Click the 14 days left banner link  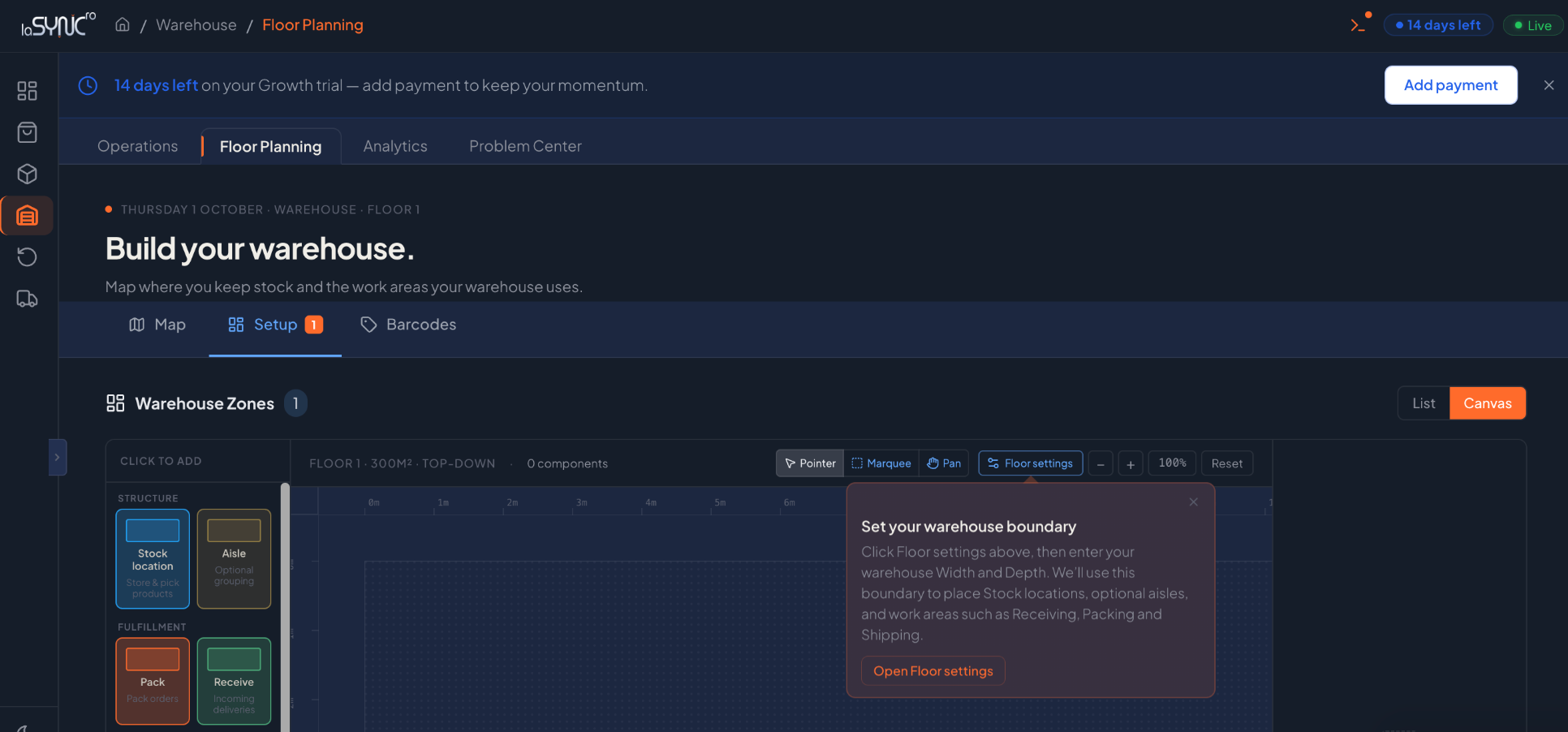coord(156,85)
